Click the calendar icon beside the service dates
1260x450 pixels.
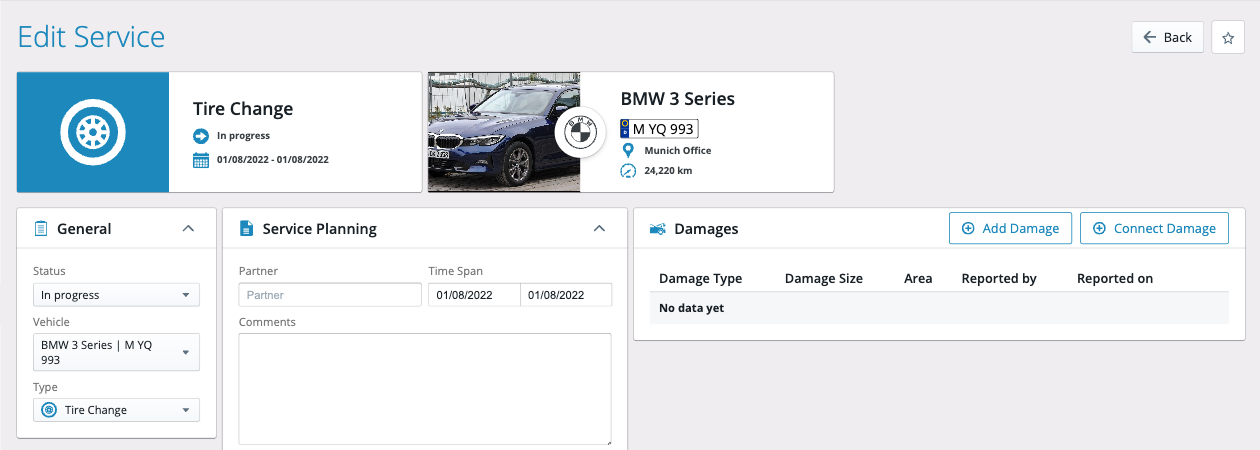point(200,159)
